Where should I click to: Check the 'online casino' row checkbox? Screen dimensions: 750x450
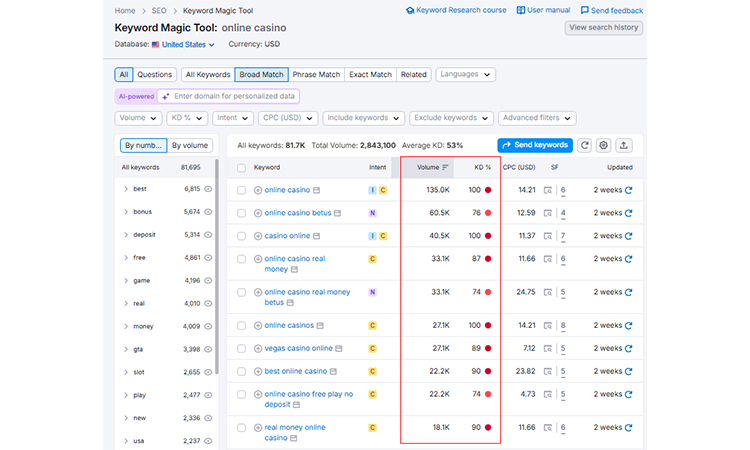[x=242, y=190]
